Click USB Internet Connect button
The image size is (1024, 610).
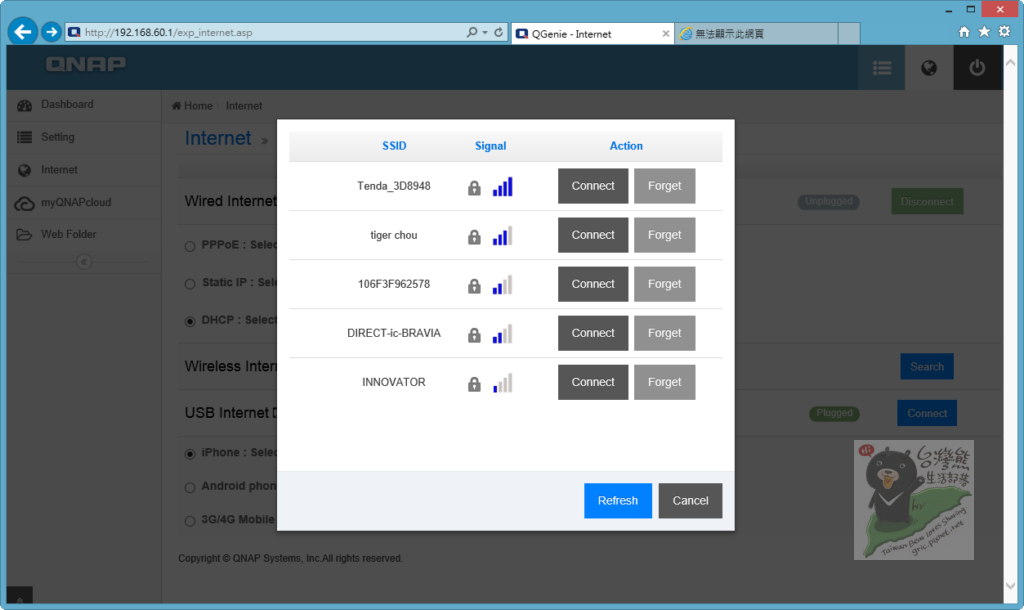pyautogui.click(x=927, y=413)
